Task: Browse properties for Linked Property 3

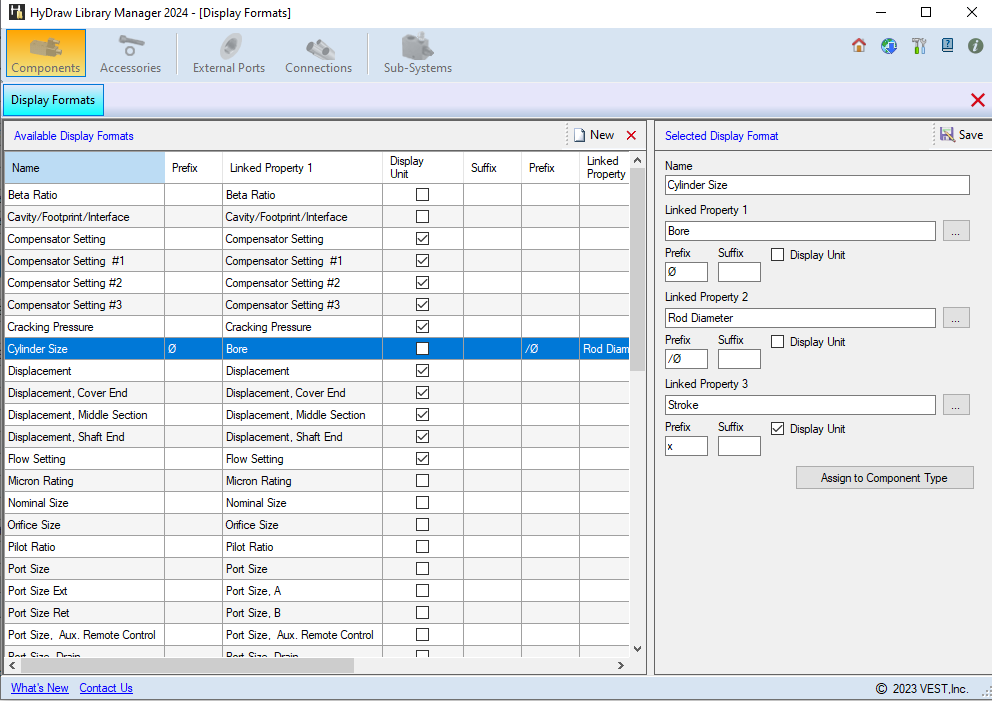Action: tap(956, 404)
